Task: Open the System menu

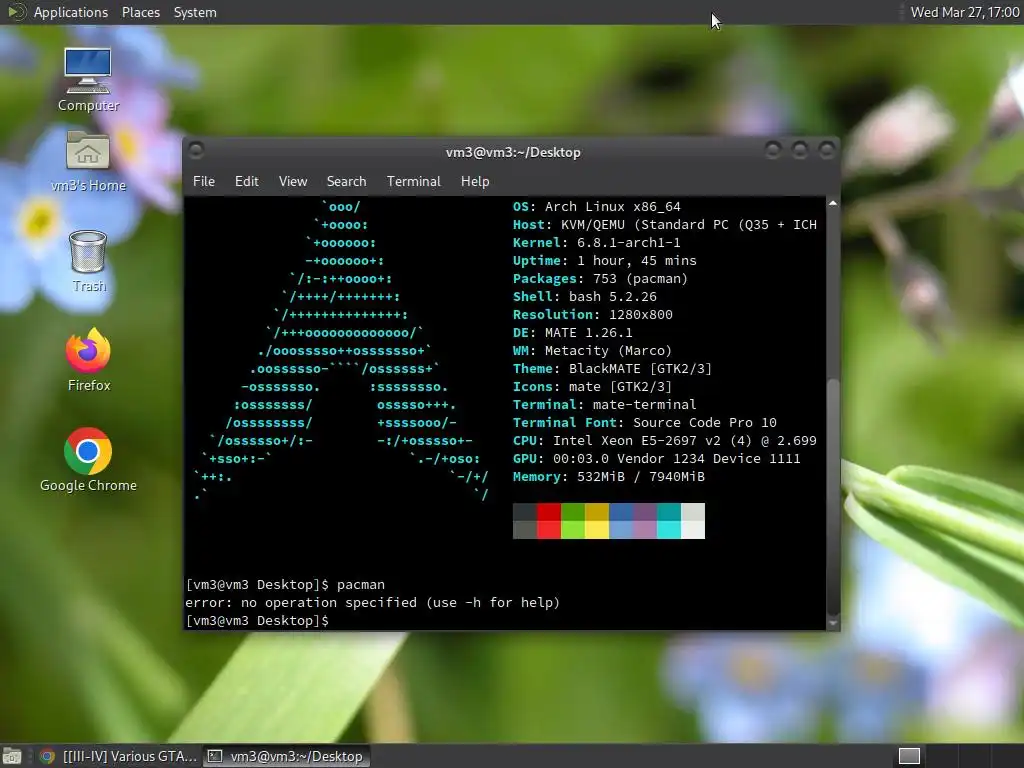Action: coord(195,12)
